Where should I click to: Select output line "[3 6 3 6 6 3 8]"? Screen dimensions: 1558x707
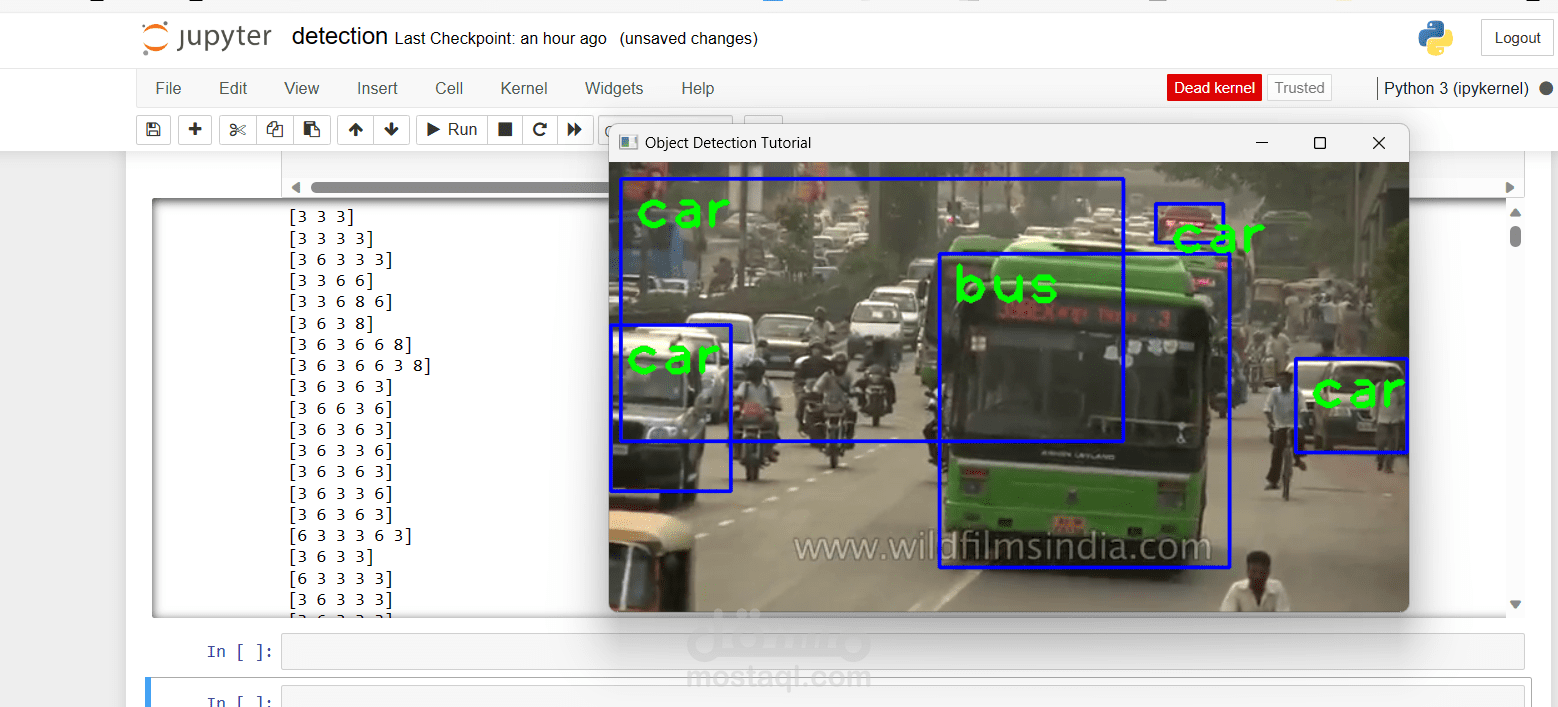(360, 365)
